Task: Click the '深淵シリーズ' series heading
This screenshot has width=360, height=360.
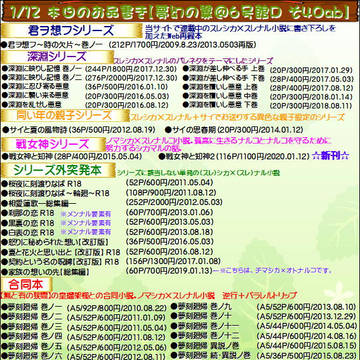Action: (57, 57)
